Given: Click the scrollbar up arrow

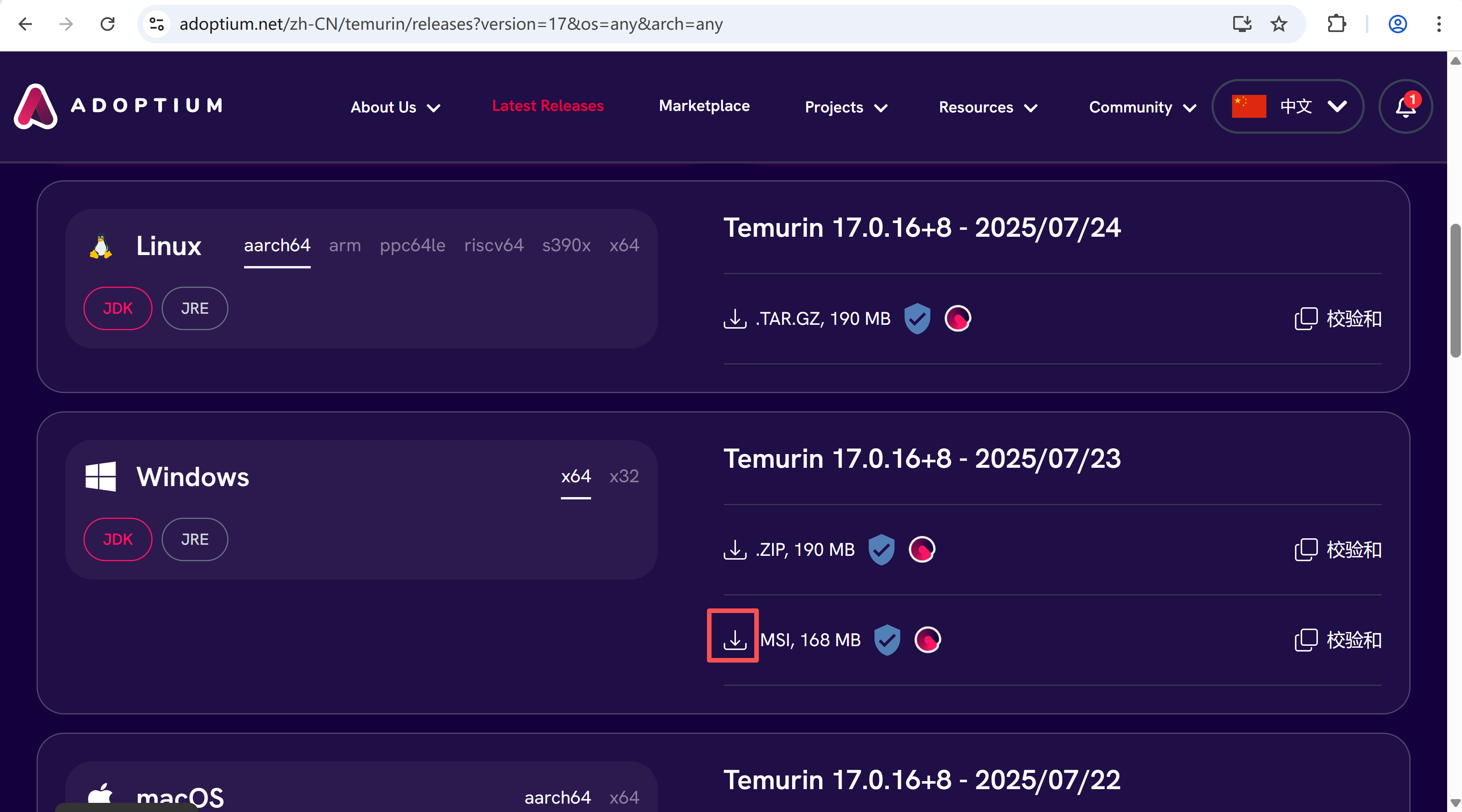Looking at the screenshot, I should coord(1455,61).
